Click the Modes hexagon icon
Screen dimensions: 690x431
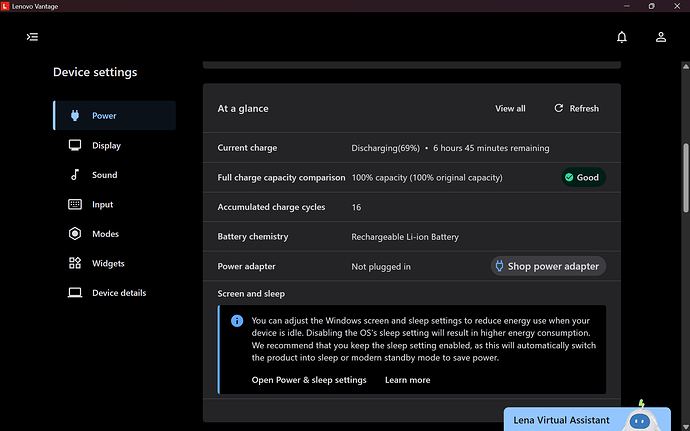(75, 234)
